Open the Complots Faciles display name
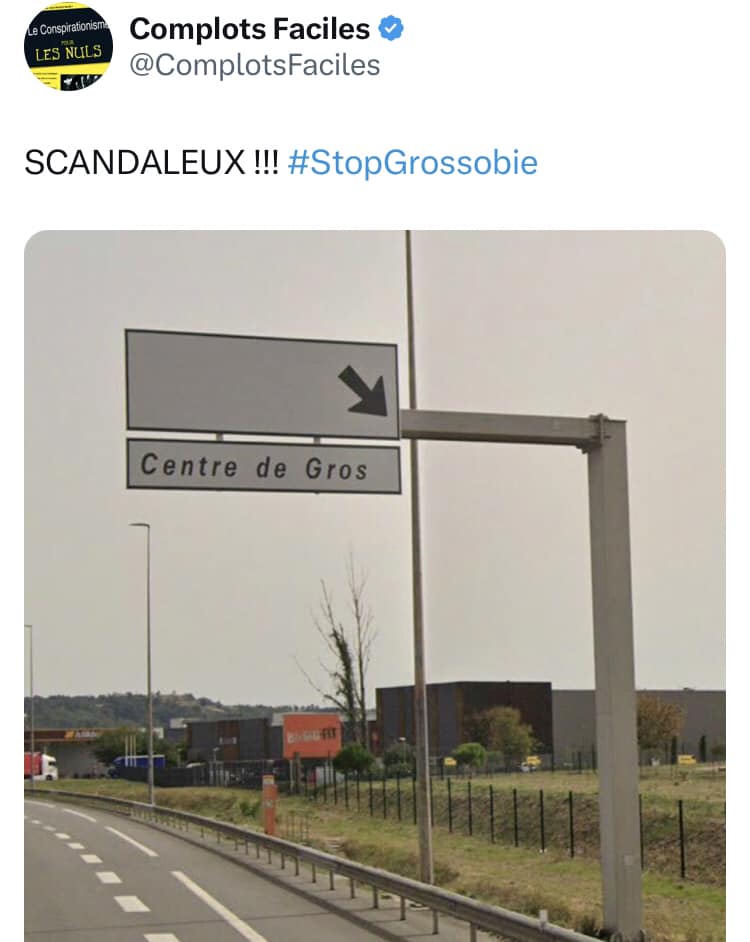The height and width of the screenshot is (942, 750). [x=249, y=29]
